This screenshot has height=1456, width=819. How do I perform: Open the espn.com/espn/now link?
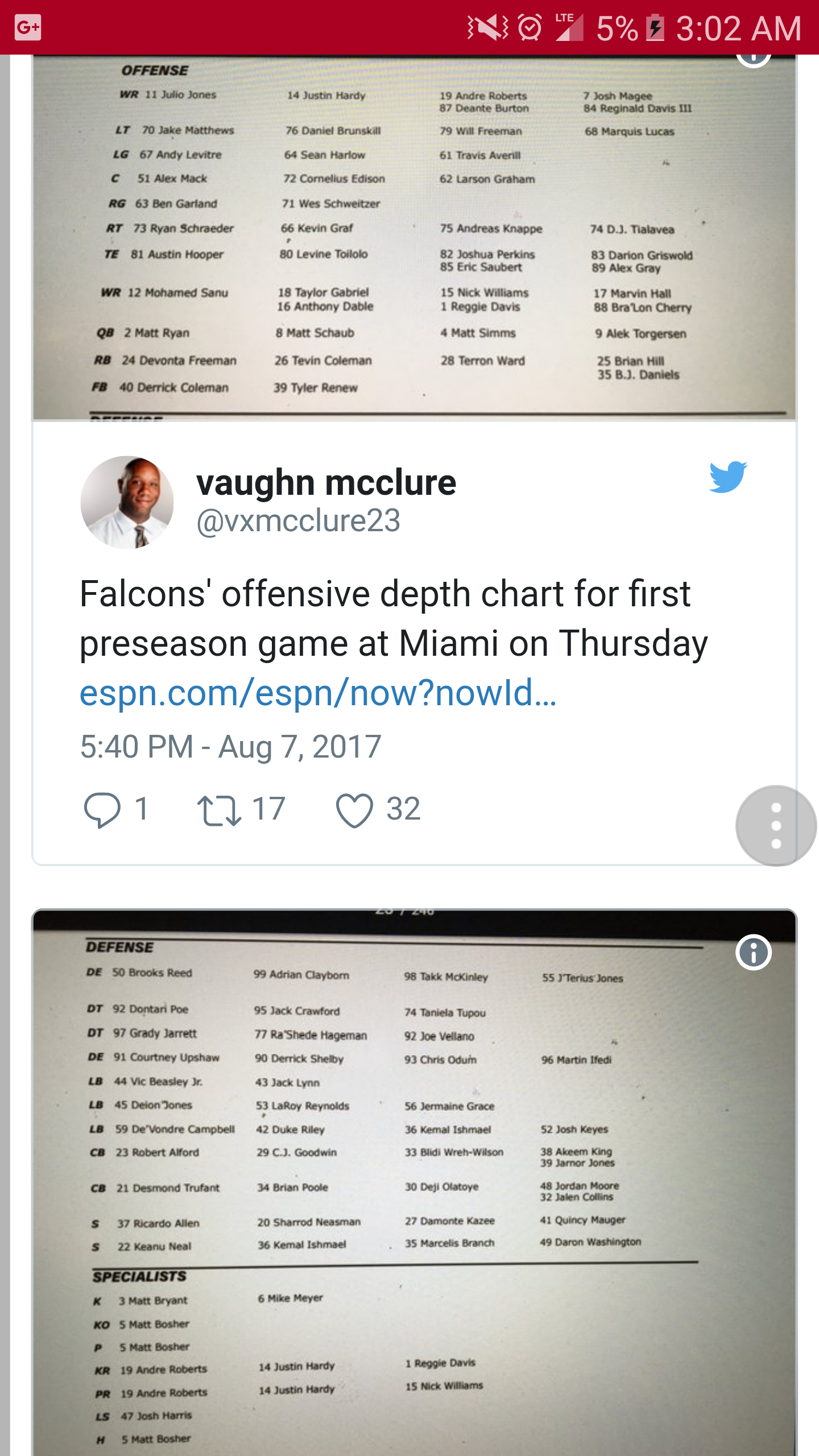[318, 693]
